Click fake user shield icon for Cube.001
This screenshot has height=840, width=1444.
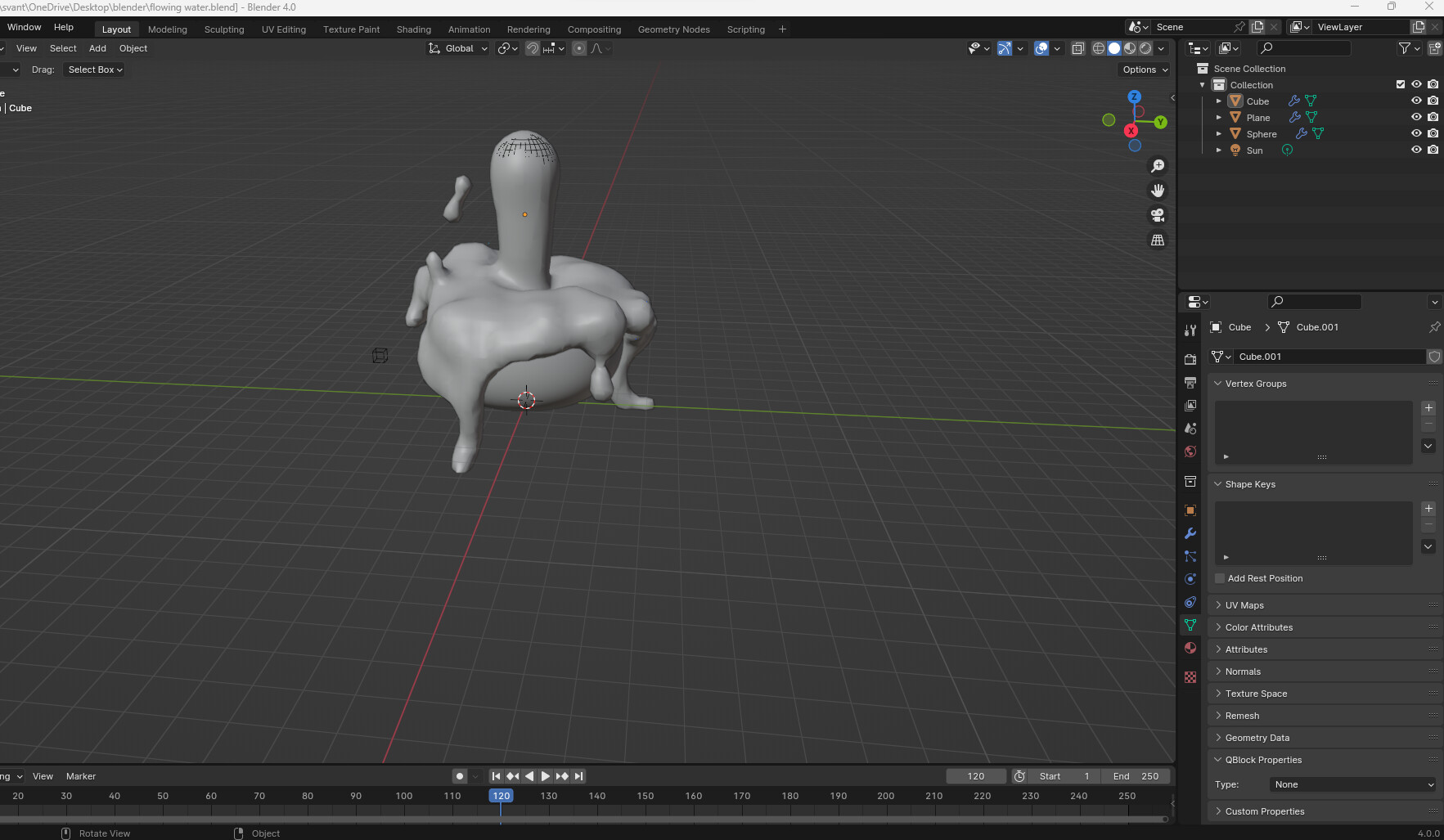[x=1434, y=357]
